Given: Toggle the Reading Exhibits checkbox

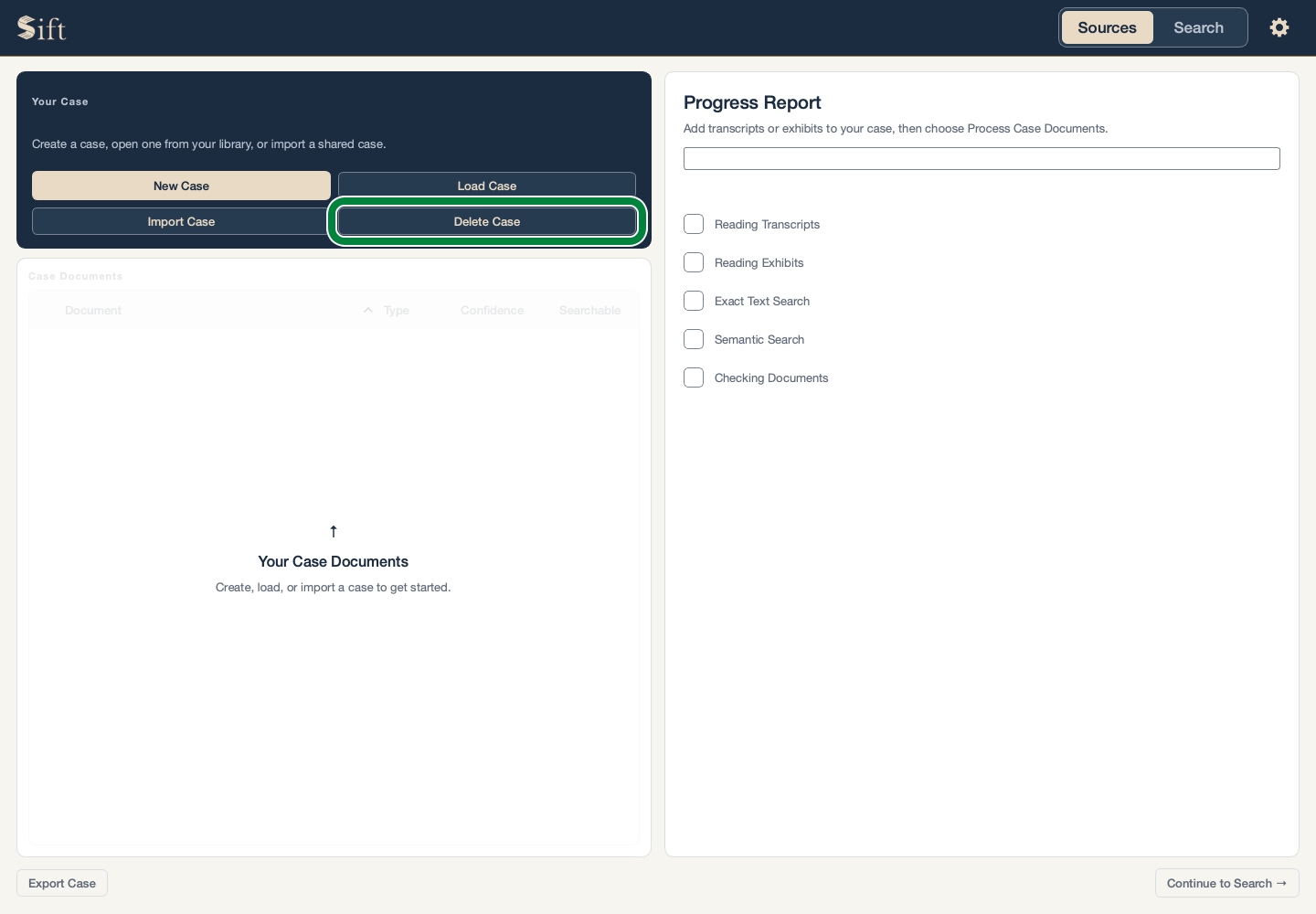Looking at the screenshot, I should click(x=694, y=262).
